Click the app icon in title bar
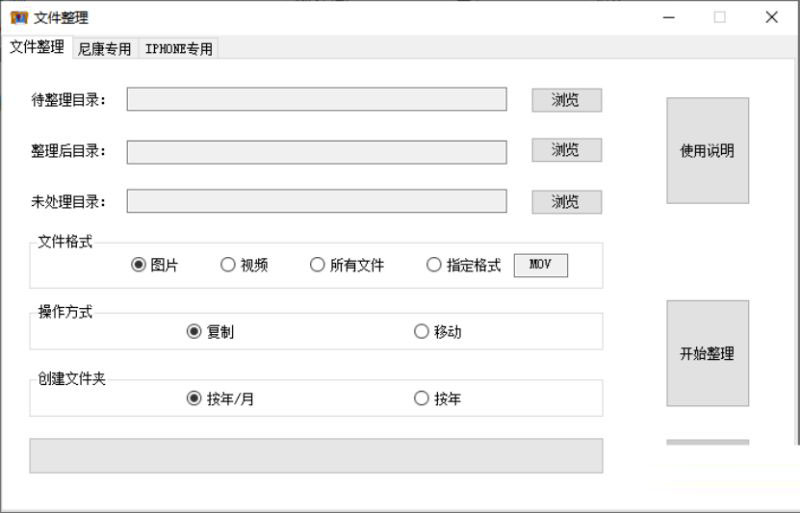 coord(19,17)
